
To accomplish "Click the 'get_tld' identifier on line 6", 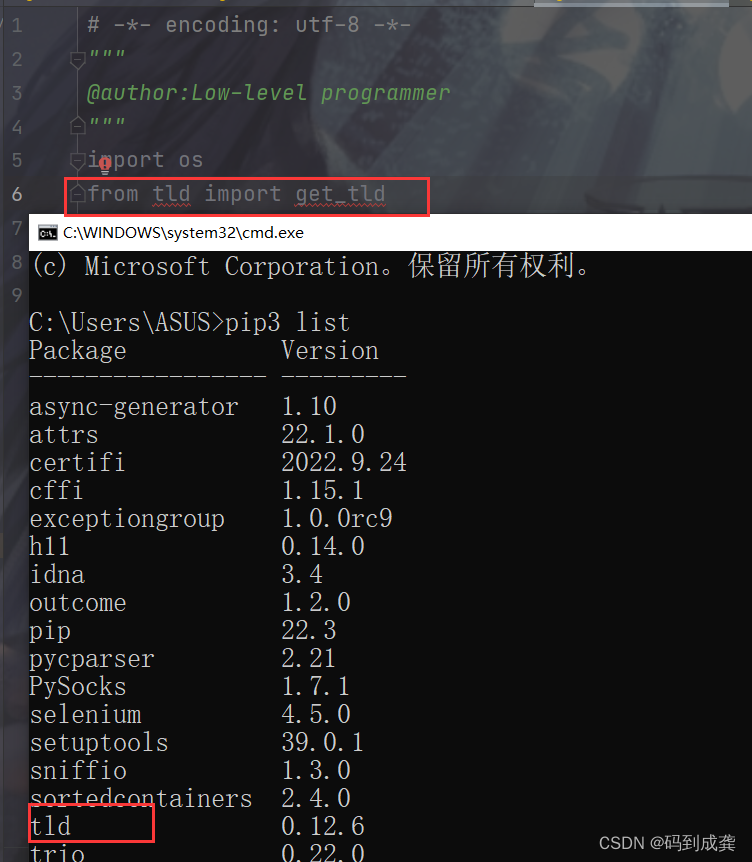I will (x=340, y=194).
